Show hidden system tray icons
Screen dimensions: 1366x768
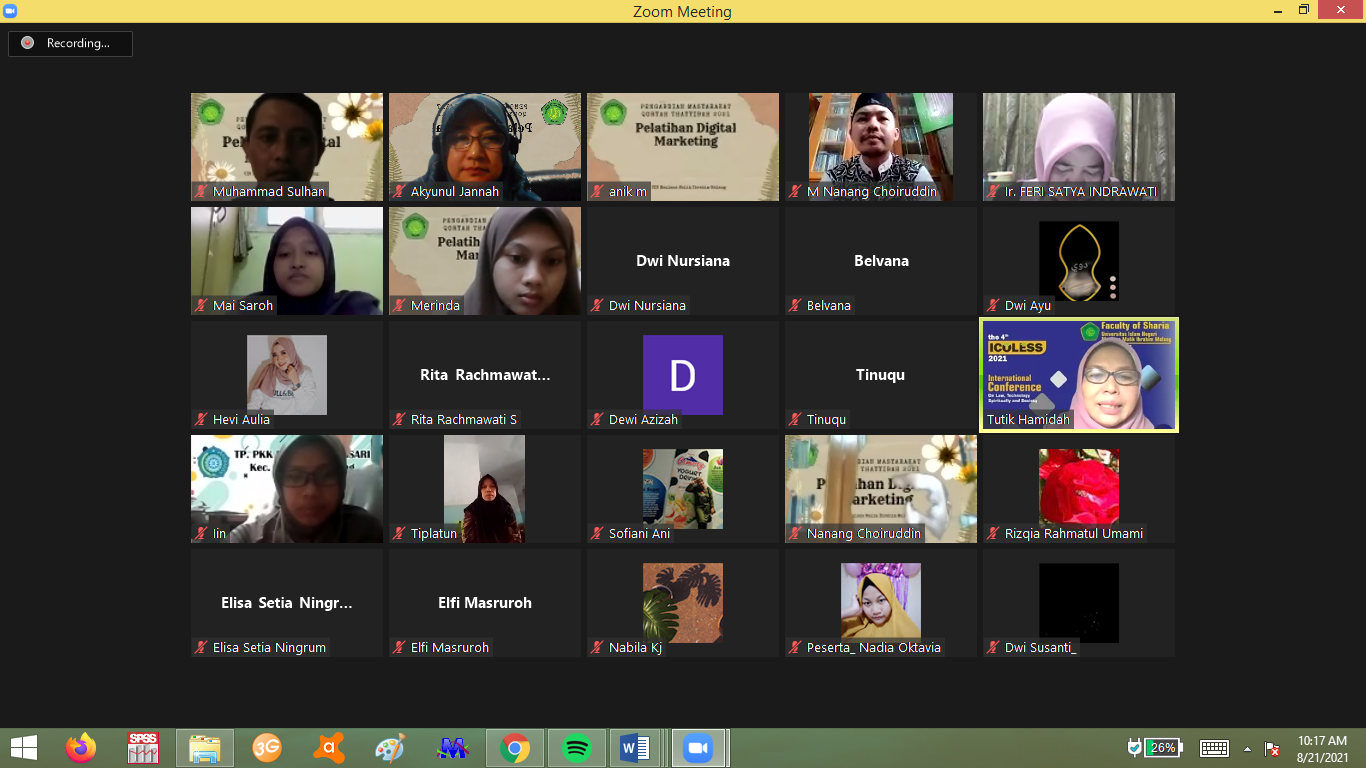(x=1247, y=748)
